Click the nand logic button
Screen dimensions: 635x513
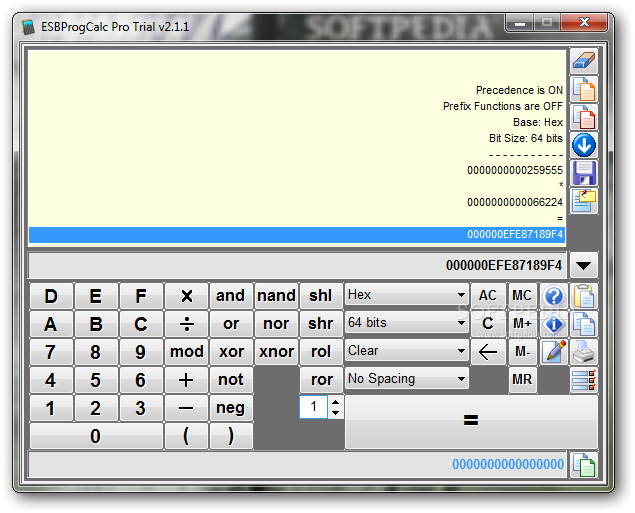click(277, 296)
